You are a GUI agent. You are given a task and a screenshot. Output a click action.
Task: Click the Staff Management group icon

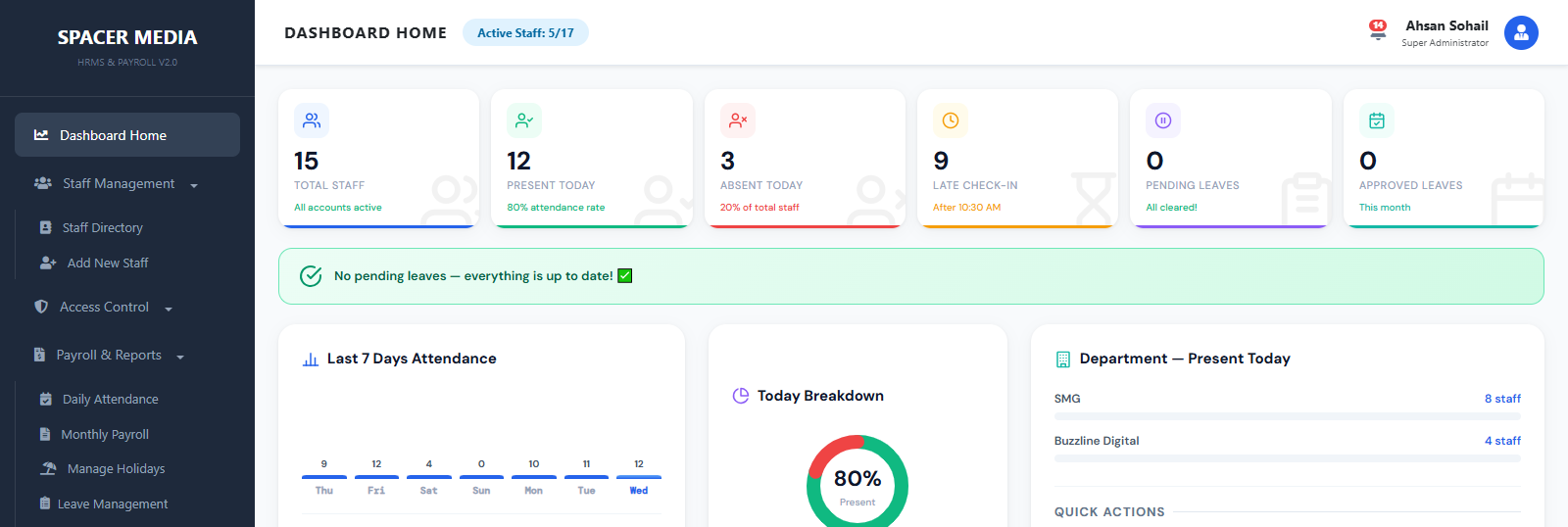[x=43, y=183]
